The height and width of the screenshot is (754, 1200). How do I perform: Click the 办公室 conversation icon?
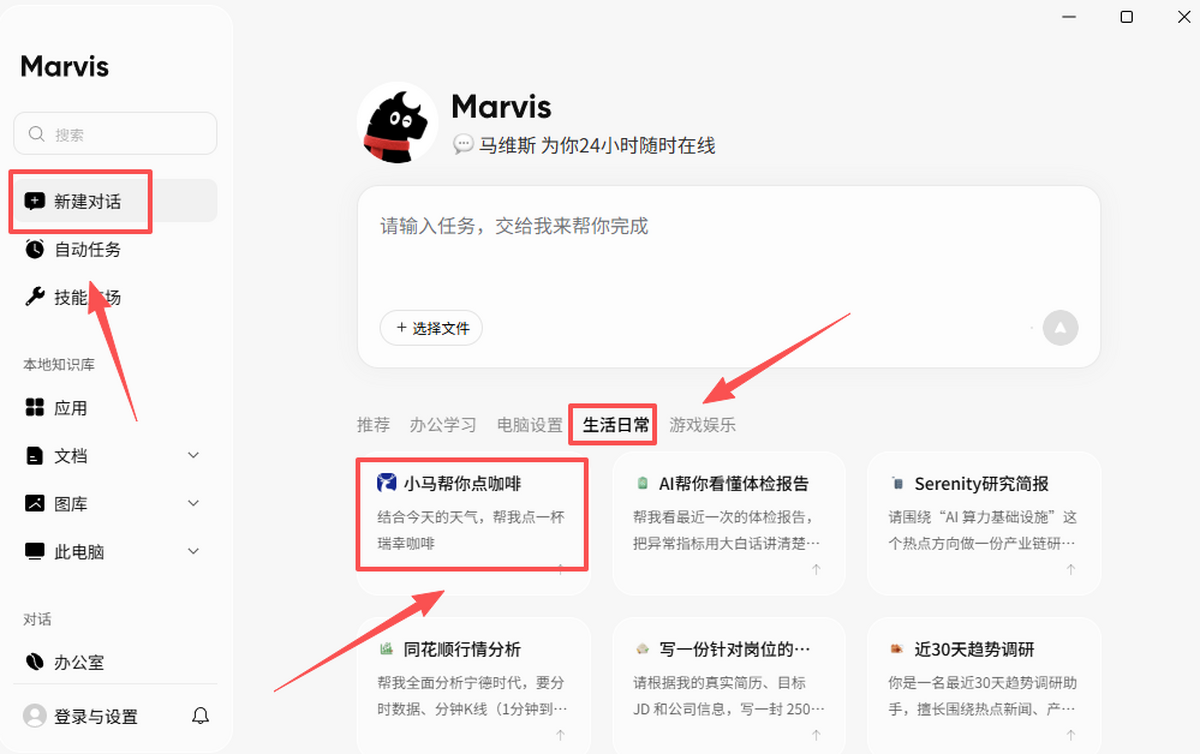pyautogui.click(x=35, y=662)
